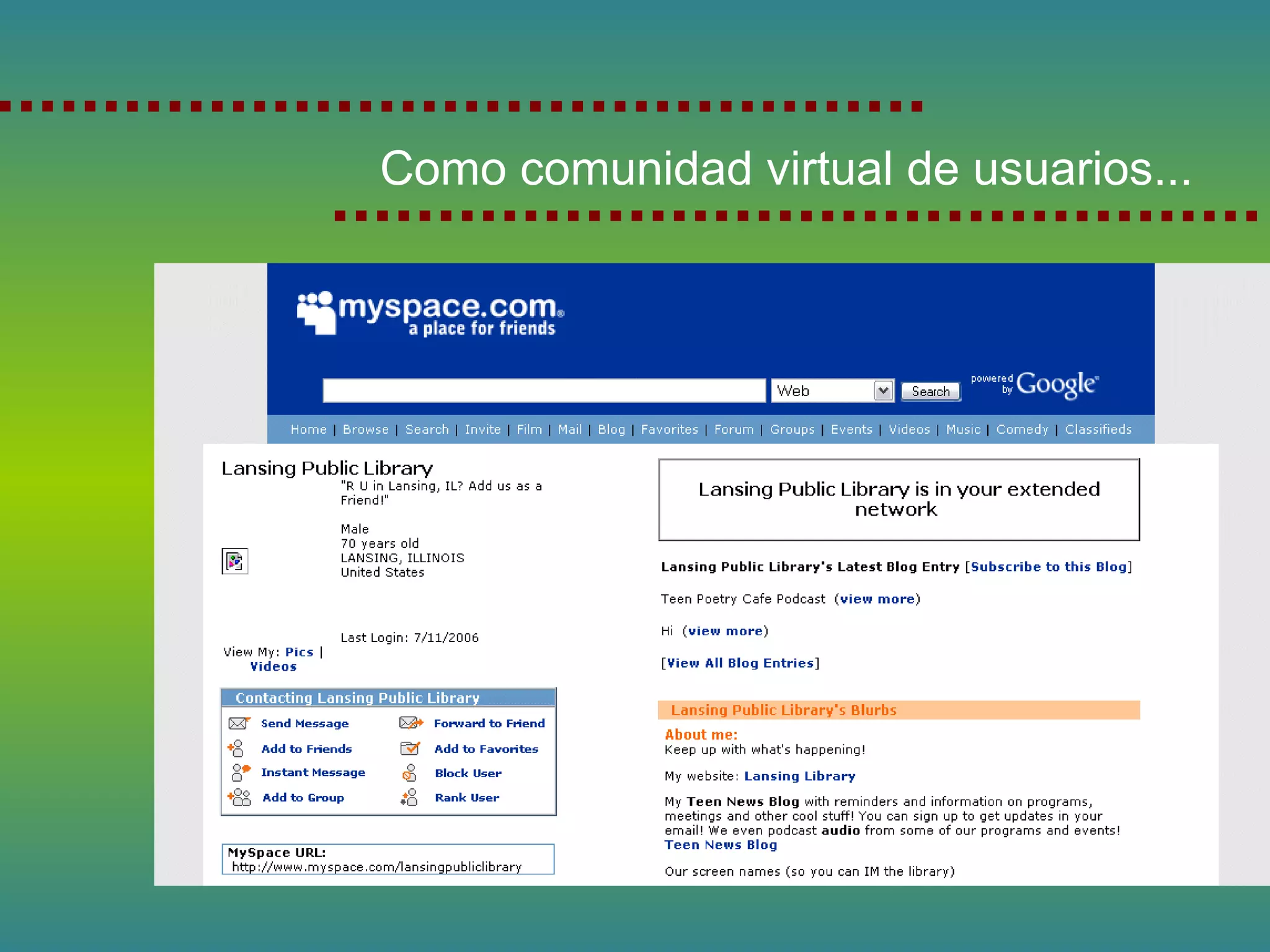Image resolution: width=1270 pixels, height=952 pixels.
Task: Open Invite in the navigation bar
Action: (483, 430)
